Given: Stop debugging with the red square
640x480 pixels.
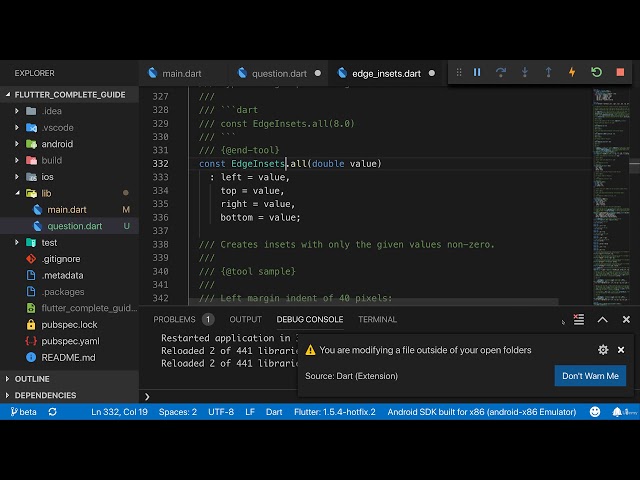Looking at the screenshot, I should click(x=620, y=72).
